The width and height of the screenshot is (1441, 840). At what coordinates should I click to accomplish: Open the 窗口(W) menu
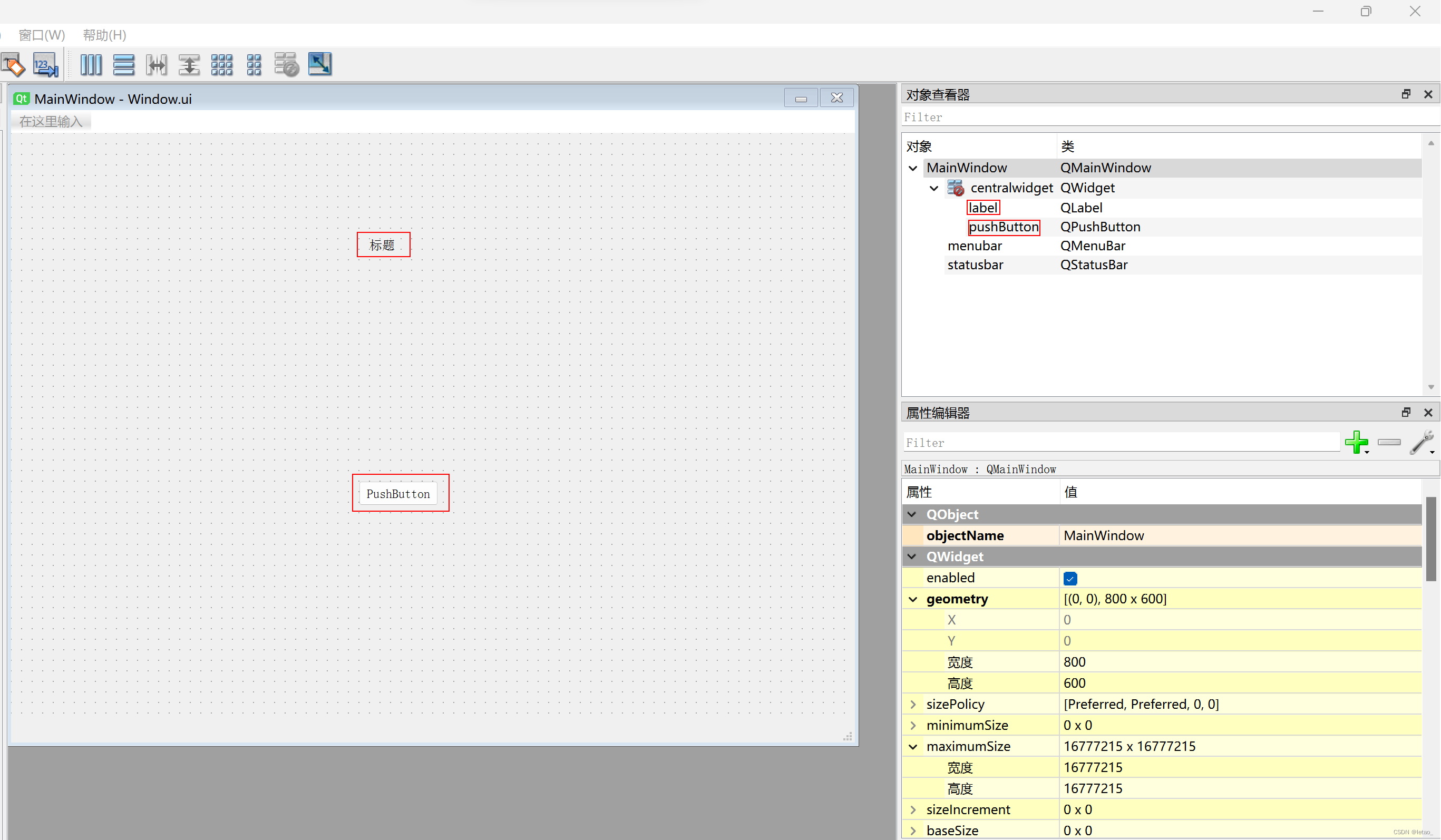coord(41,35)
